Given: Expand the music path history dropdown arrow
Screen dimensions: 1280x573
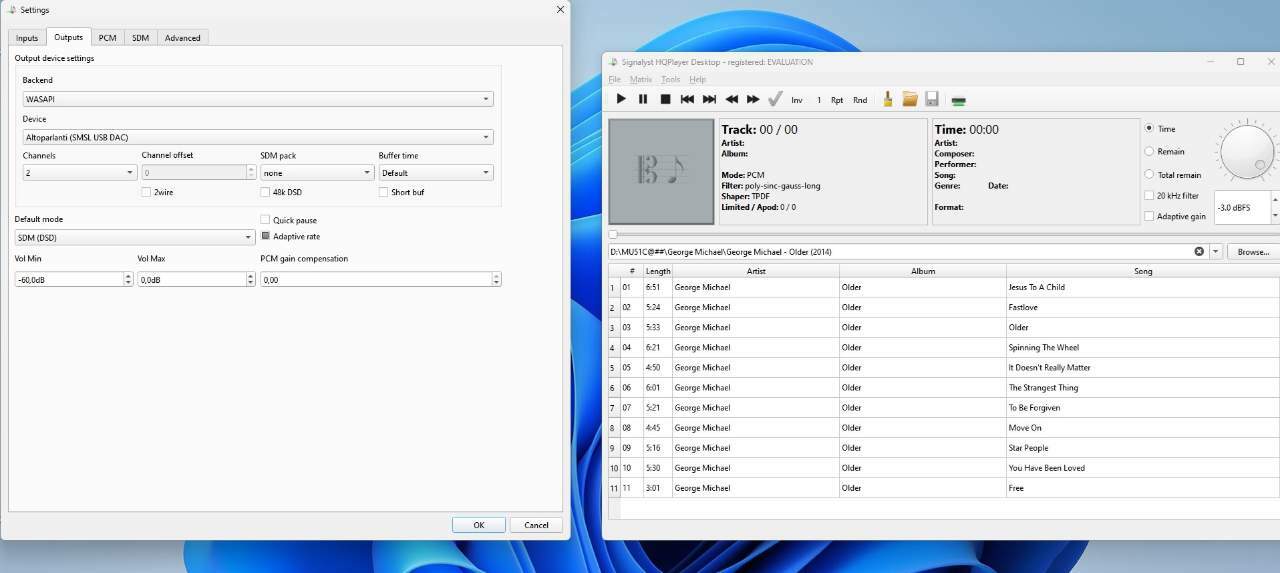Looking at the screenshot, I should (1216, 252).
